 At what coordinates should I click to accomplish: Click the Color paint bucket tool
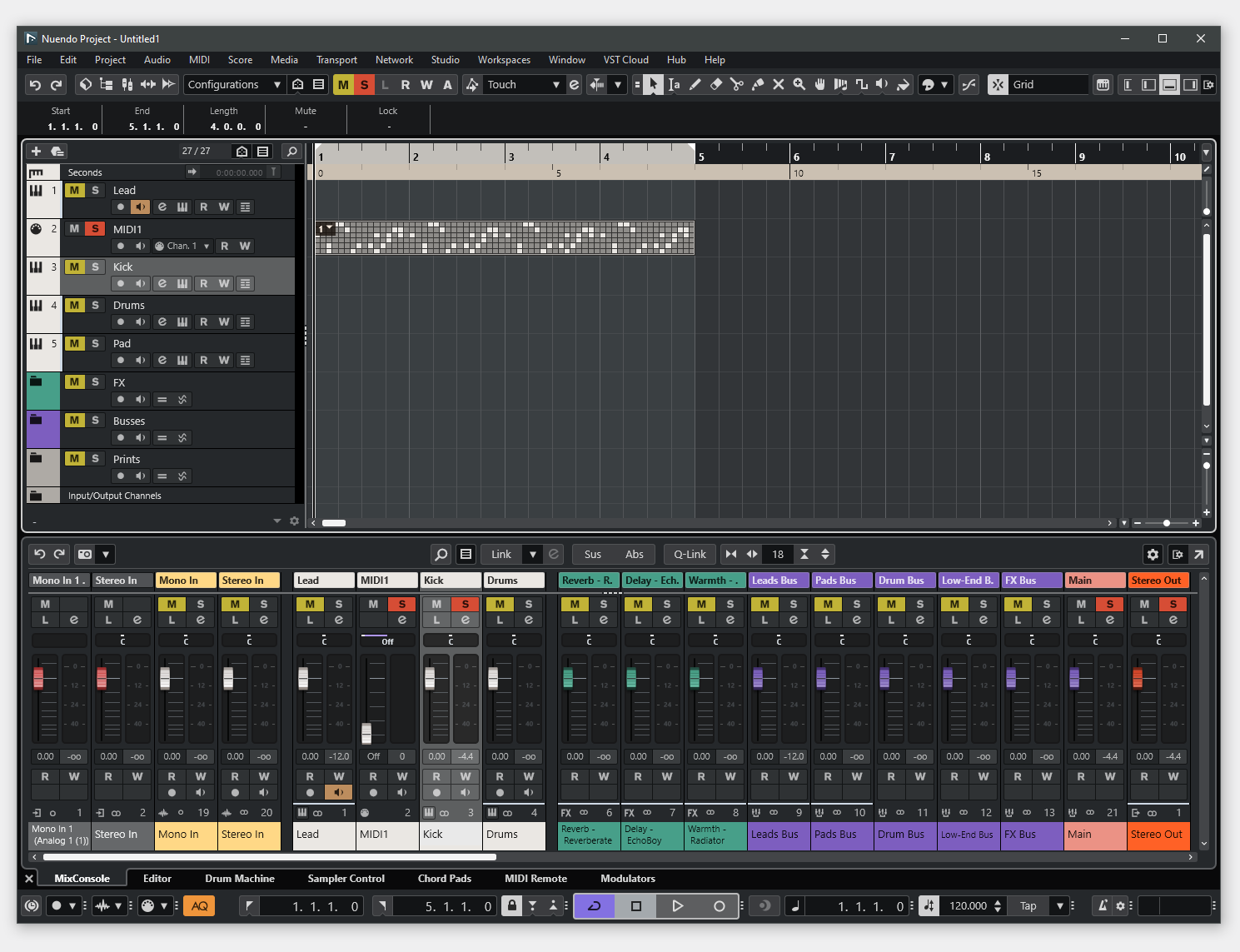[903, 84]
